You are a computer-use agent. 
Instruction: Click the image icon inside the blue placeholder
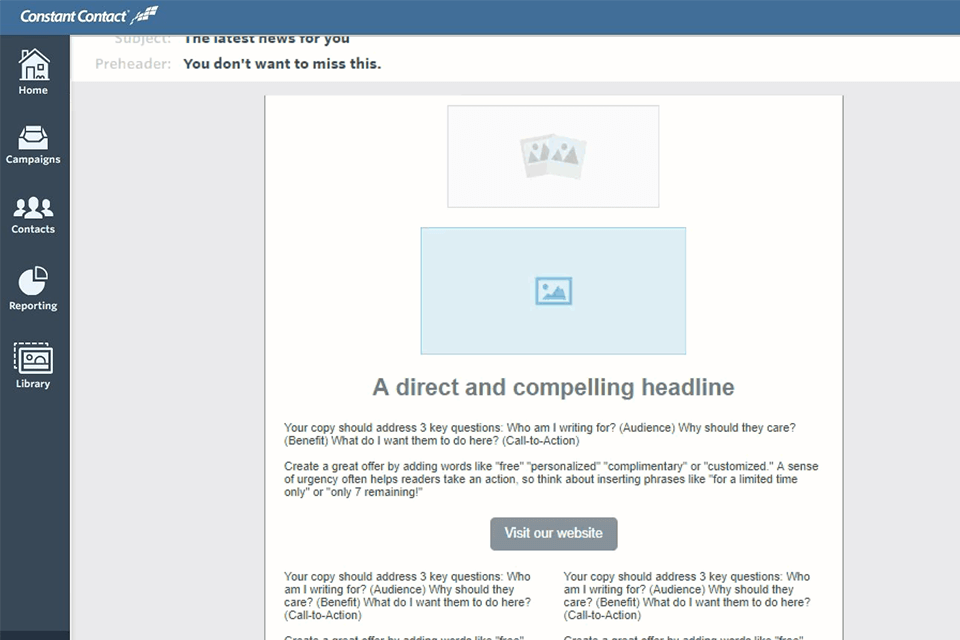tap(553, 290)
